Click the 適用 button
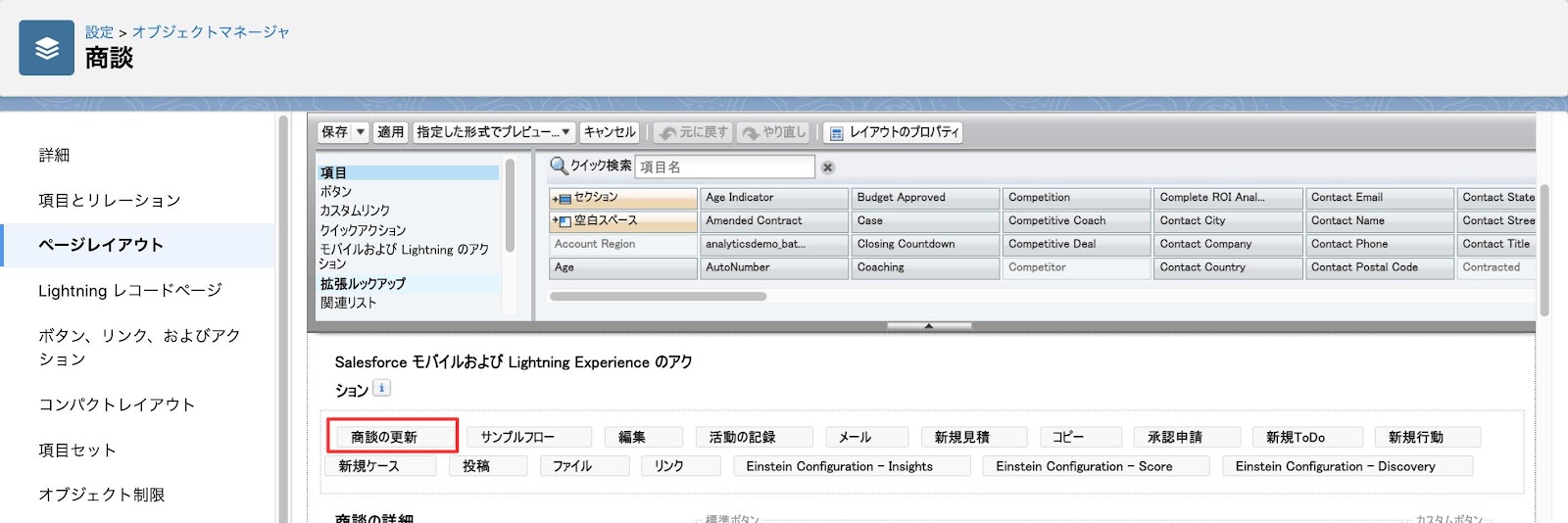The height and width of the screenshot is (523, 1568). click(x=390, y=132)
